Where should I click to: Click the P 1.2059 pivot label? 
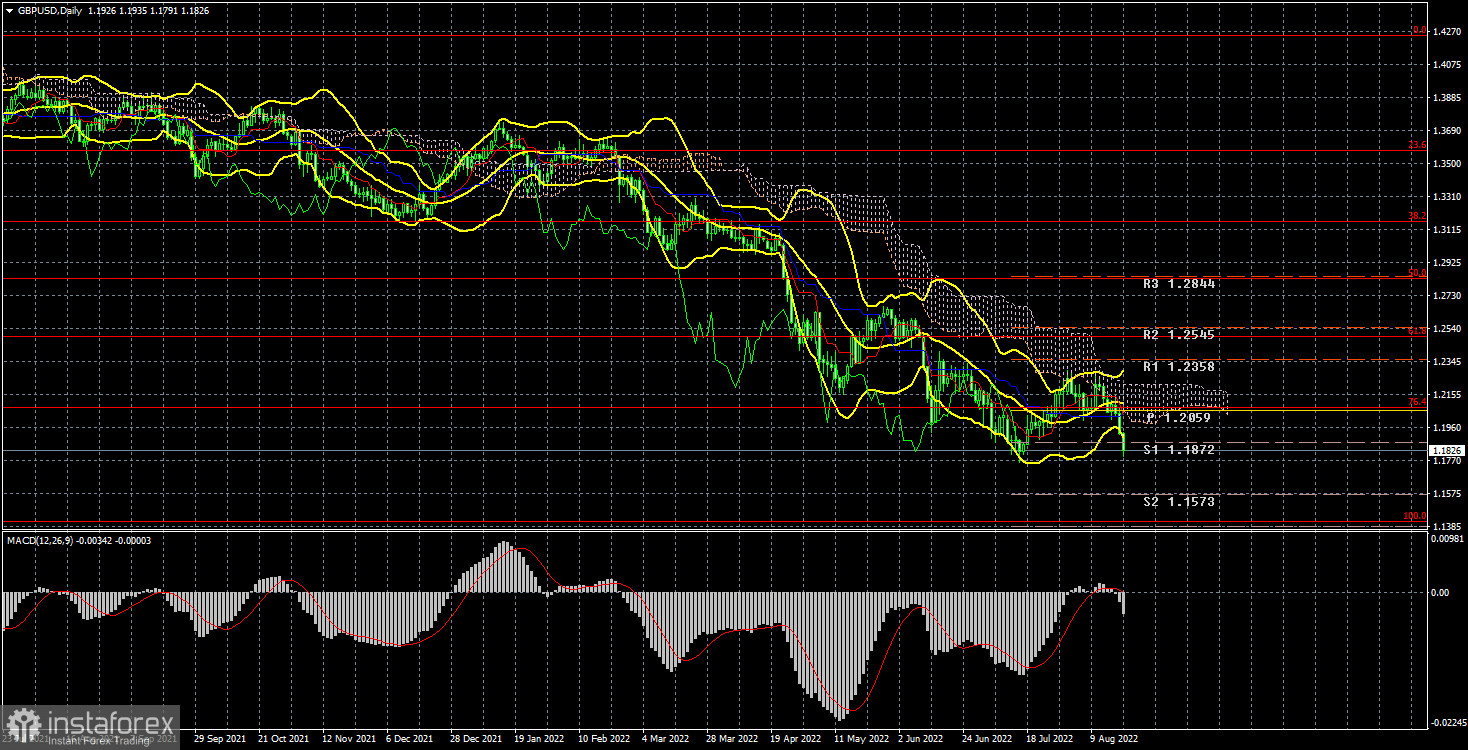click(1179, 418)
